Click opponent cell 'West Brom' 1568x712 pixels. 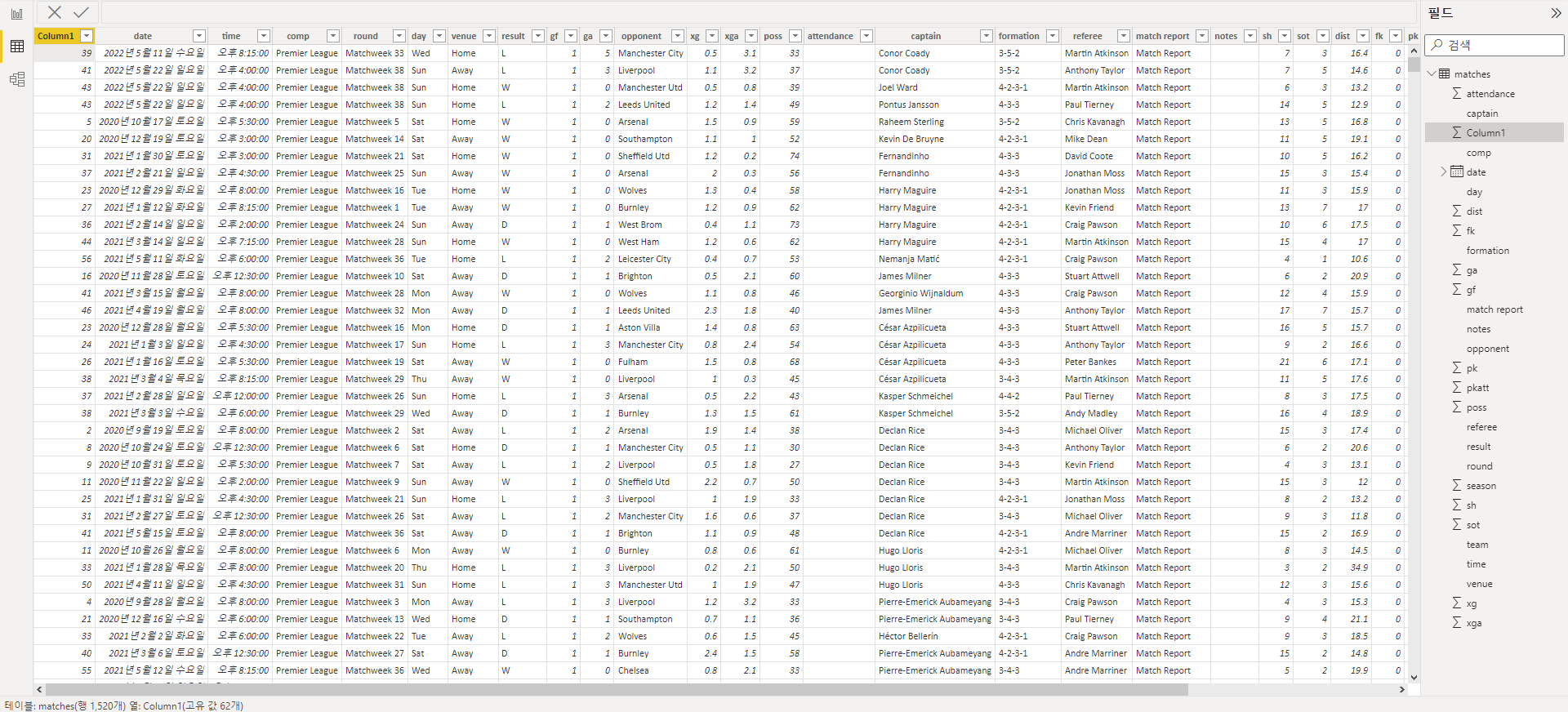[639, 225]
